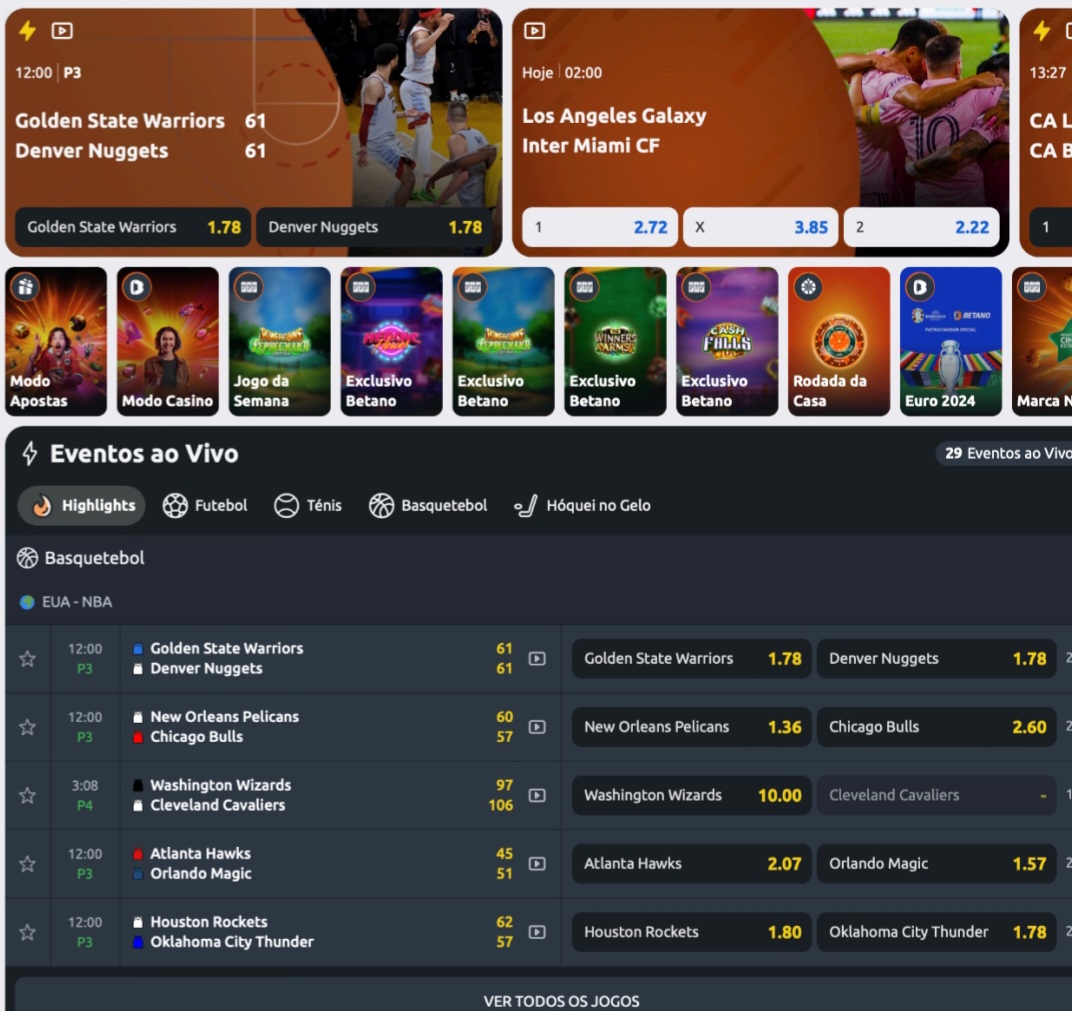
Task: Click VER TODOS OS JOGOS button
Action: [x=561, y=1001]
